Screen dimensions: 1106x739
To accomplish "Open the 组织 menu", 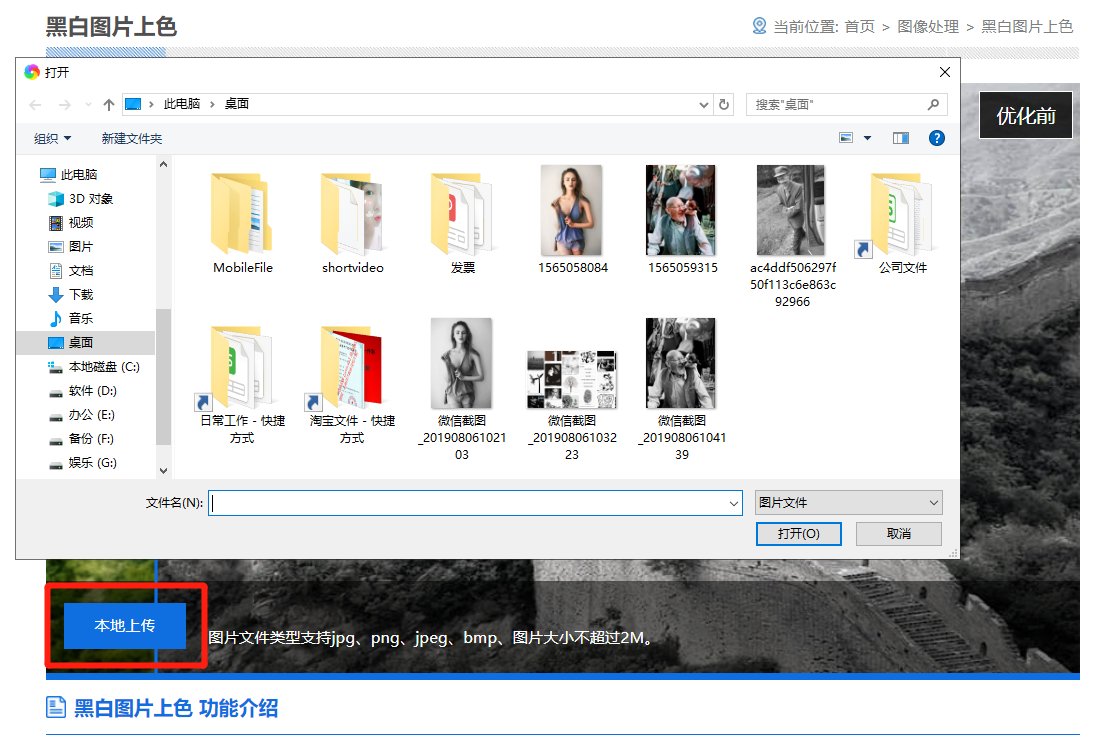I will [53, 138].
